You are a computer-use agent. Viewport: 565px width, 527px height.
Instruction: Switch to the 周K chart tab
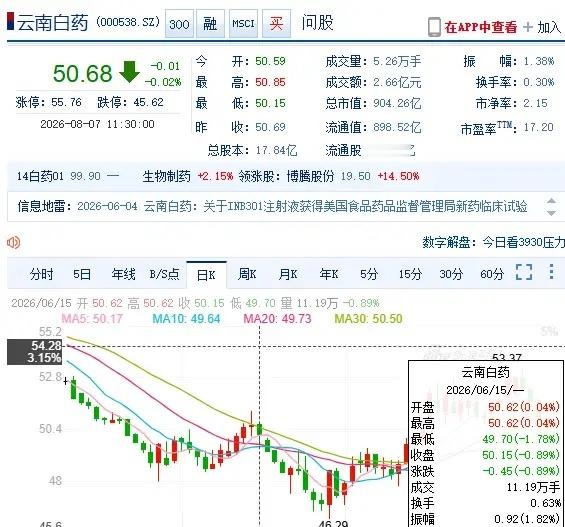[247, 274]
